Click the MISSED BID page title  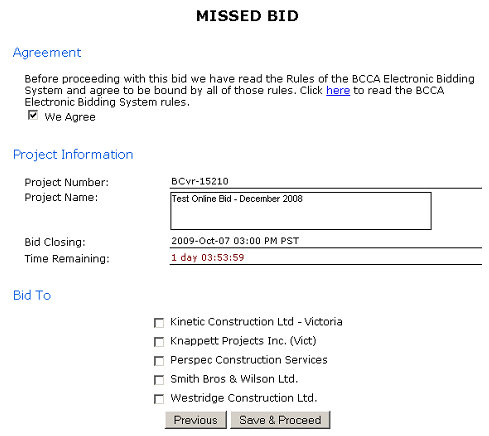(x=247, y=16)
